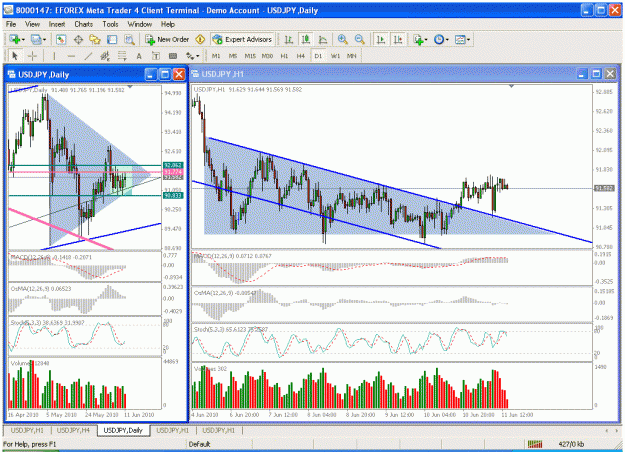The image size is (625, 452).
Task: Select the Fibonacci retracement tool
Action: coord(122,56)
